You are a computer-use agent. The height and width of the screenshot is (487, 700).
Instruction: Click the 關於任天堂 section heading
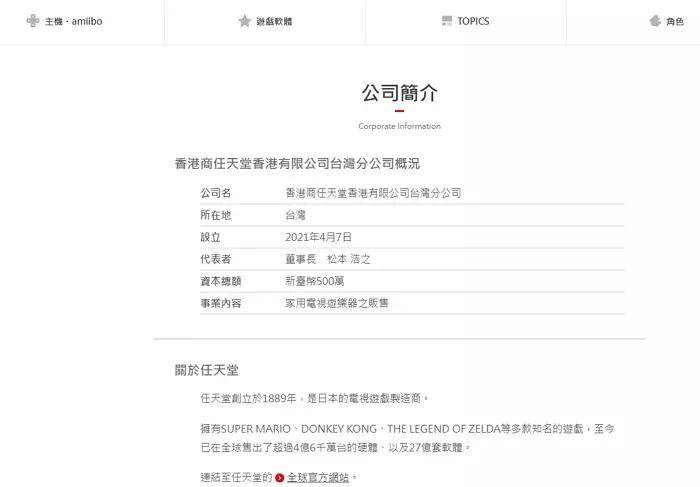(x=207, y=370)
